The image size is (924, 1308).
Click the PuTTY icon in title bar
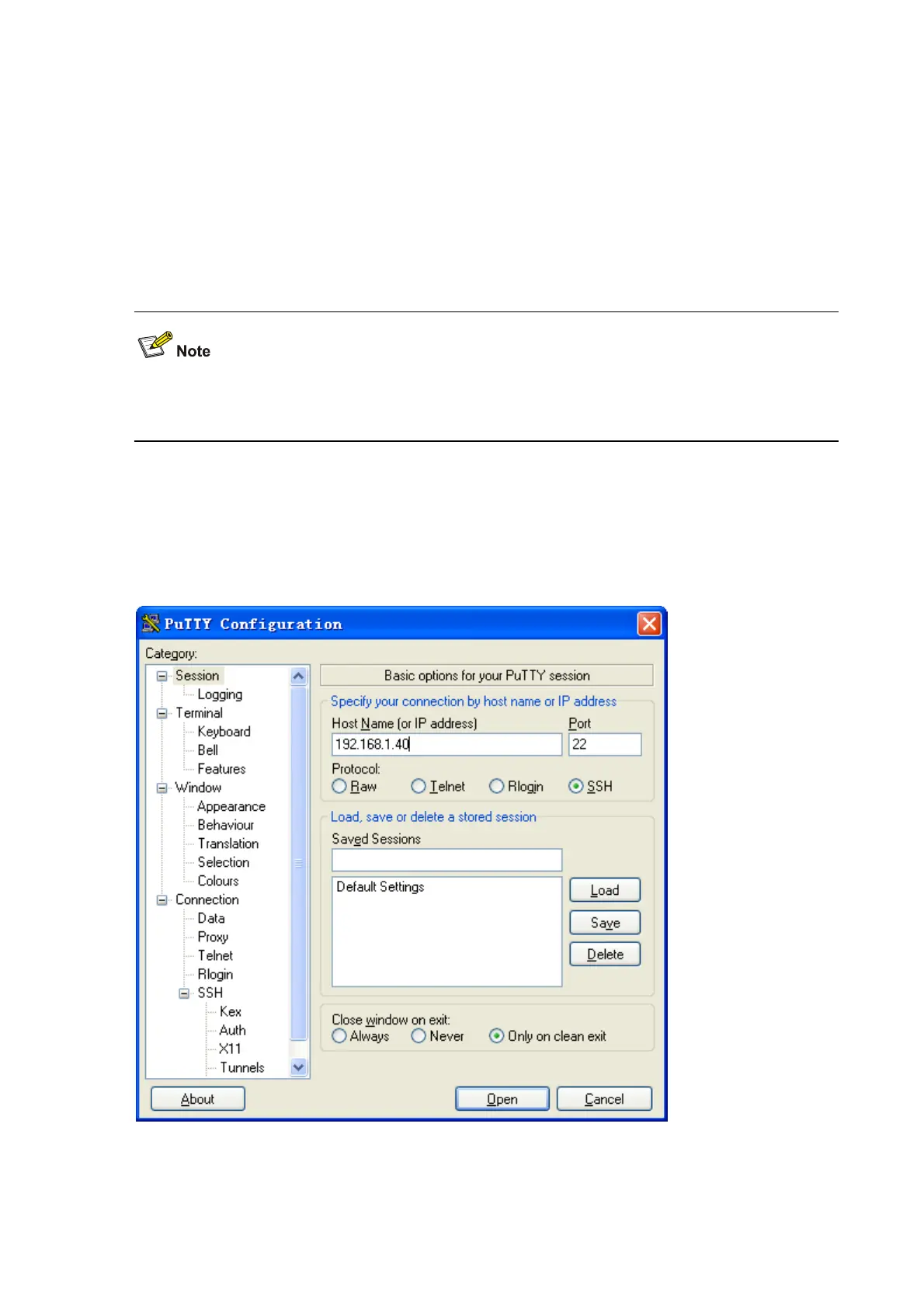[x=151, y=623]
